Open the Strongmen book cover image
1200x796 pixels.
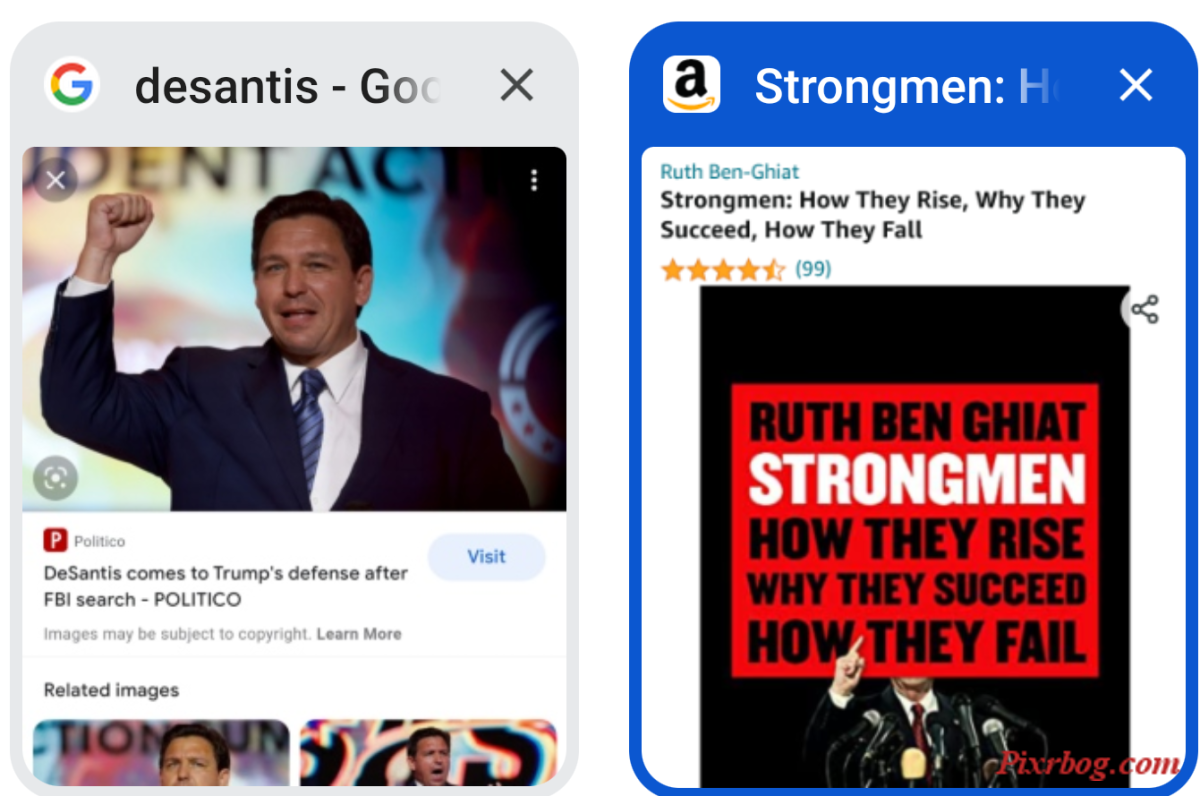pos(915,537)
